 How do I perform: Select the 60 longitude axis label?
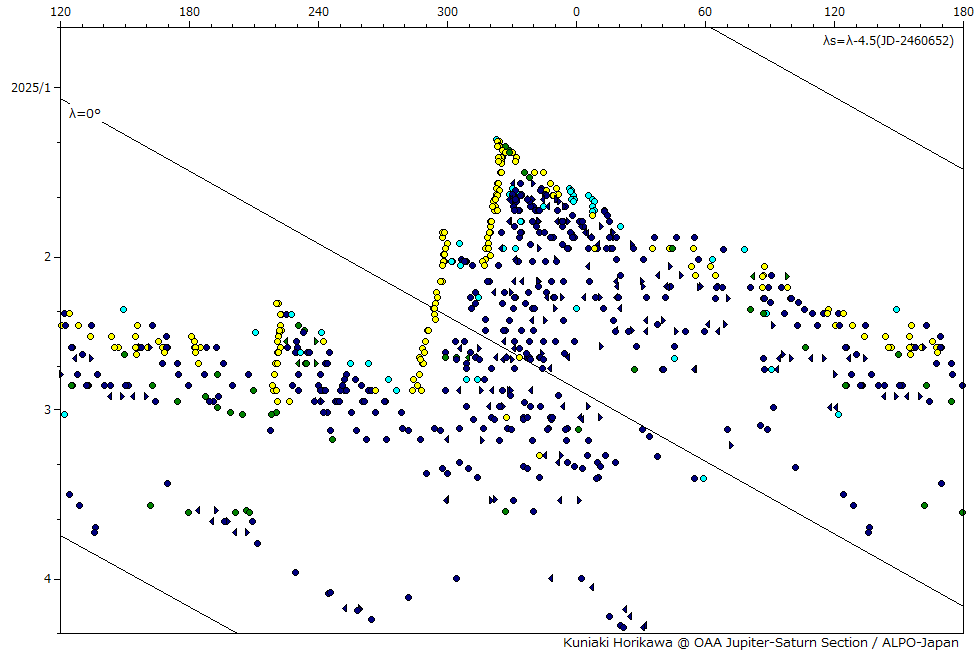point(705,12)
